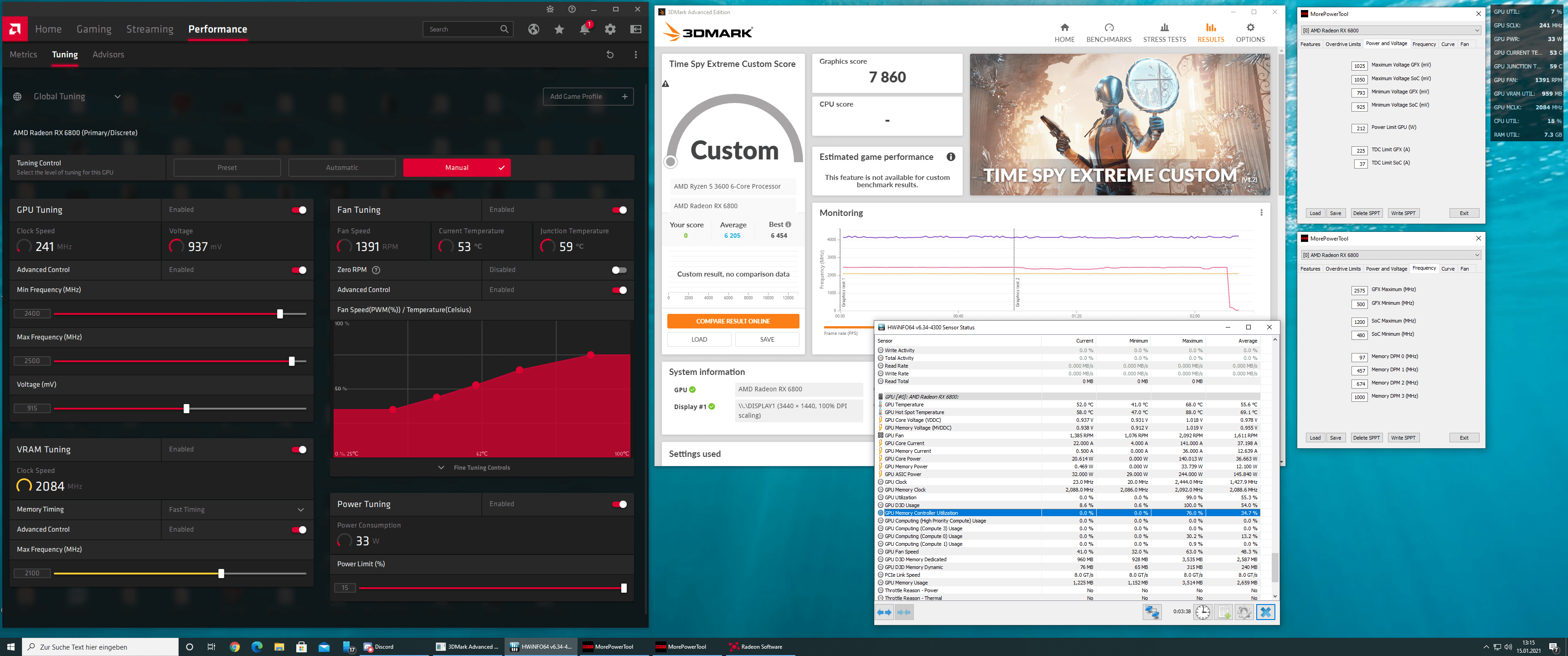
Task: Open favorites star icon in Radeon Software
Action: [559, 29]
